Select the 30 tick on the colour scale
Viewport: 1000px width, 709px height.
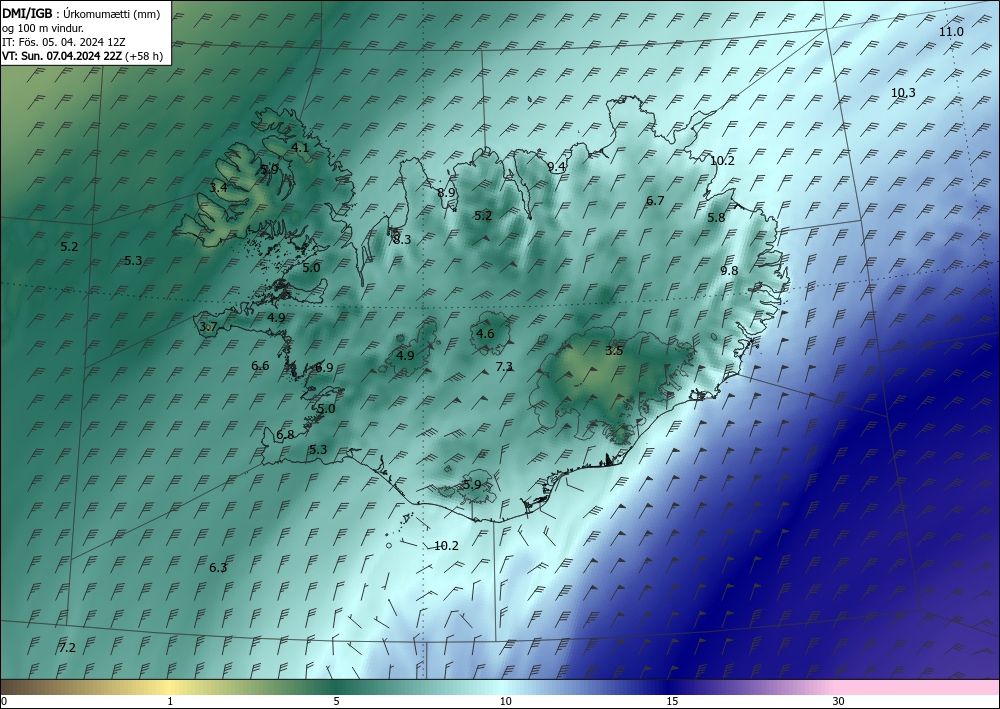point(838,701)
